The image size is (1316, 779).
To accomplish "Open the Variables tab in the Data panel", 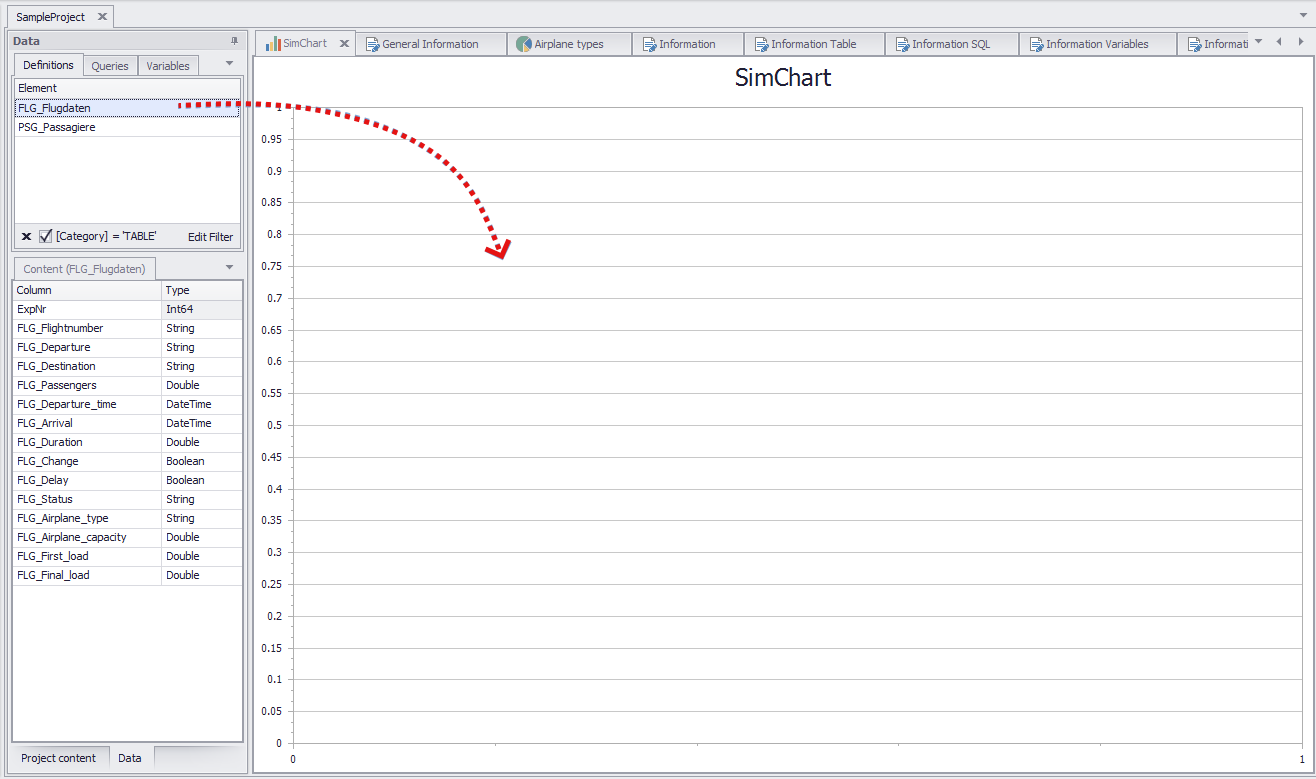I will click(x=167, y=65).
